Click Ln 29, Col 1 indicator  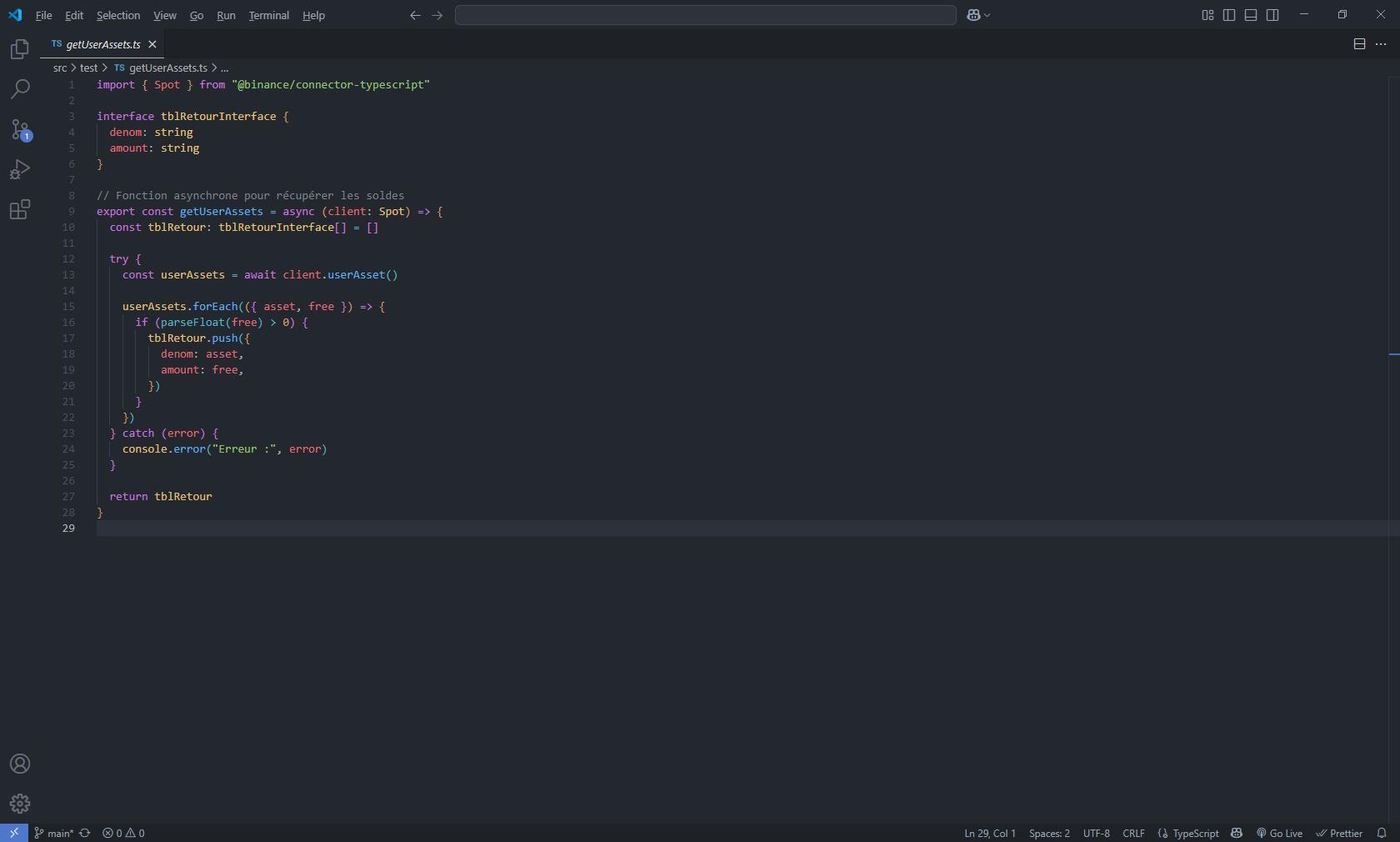[990, 833]
